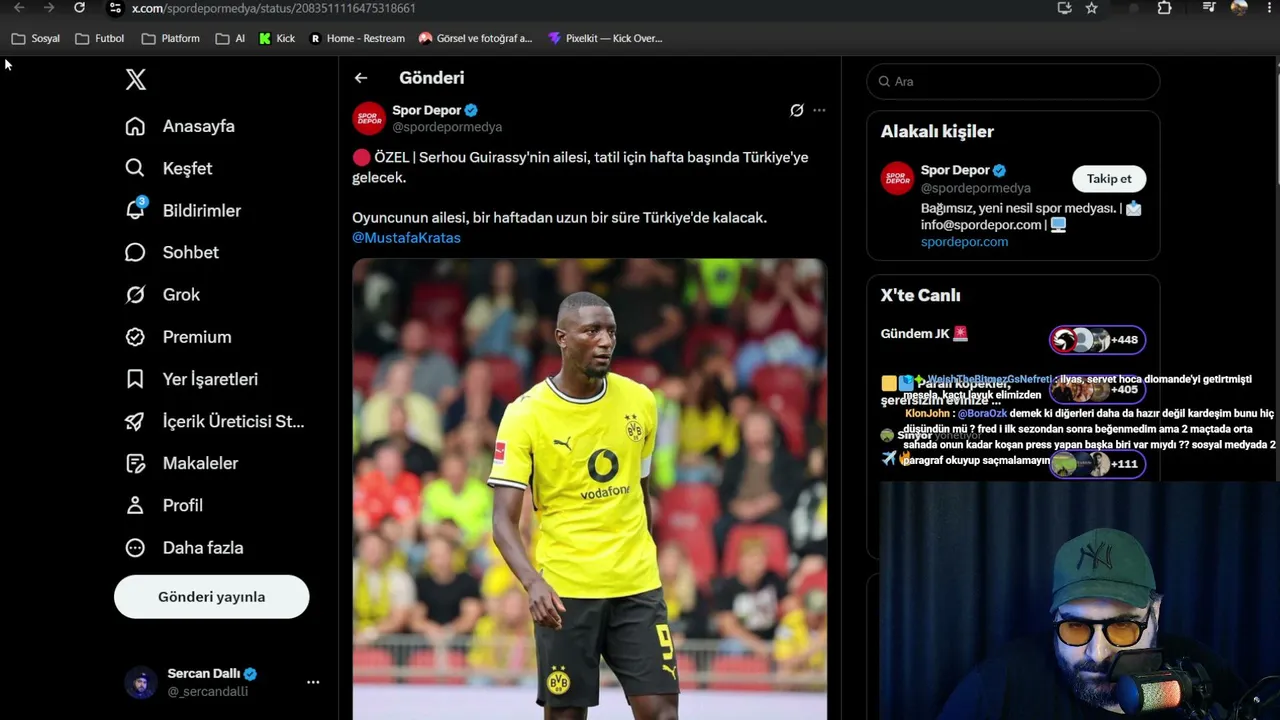The width and height of the screenshot is (1280, 720).
Task: Open the X logo home link
Action: coord(136,80)
